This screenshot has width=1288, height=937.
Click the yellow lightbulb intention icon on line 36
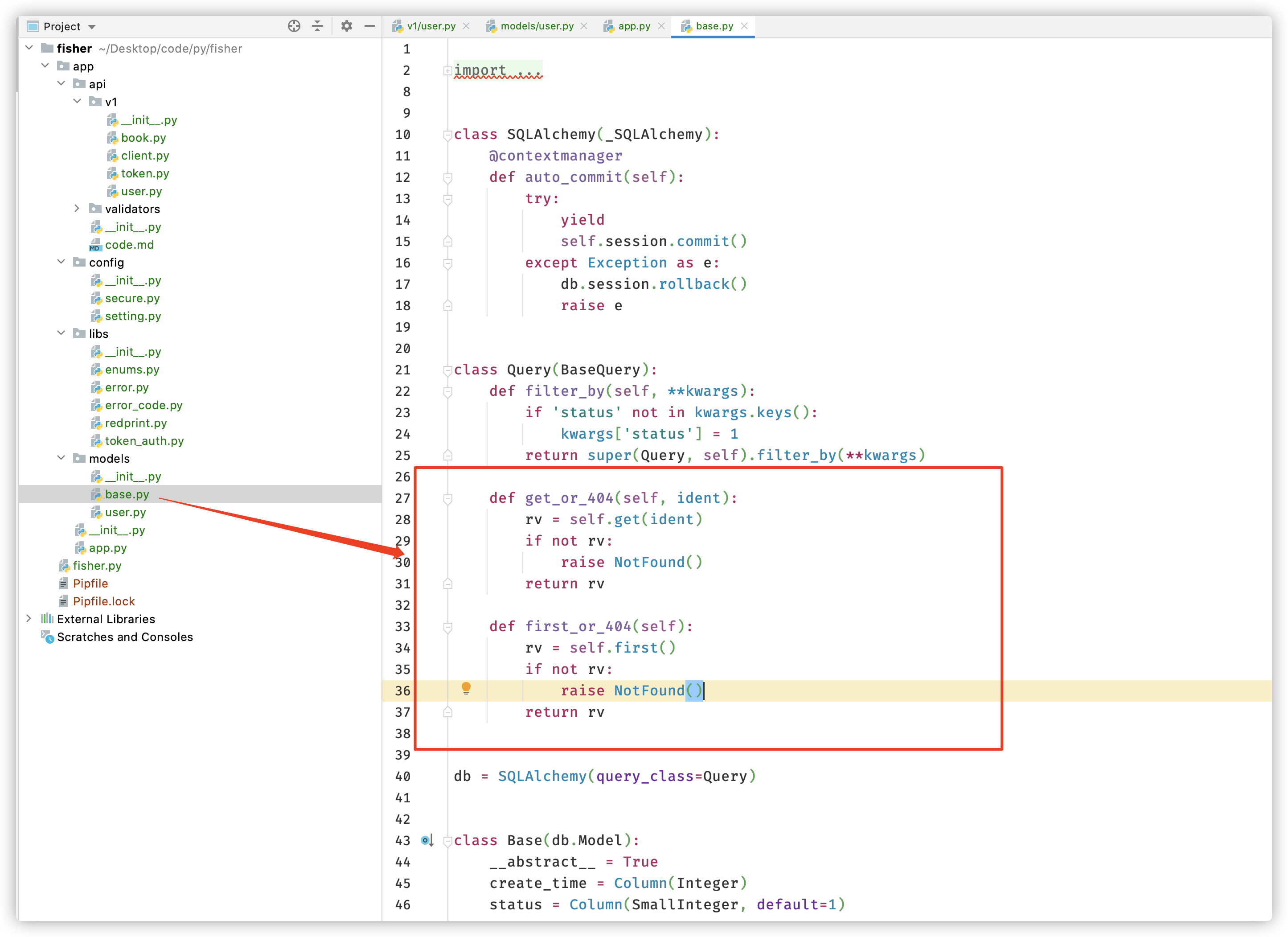(x=466, y=688)
